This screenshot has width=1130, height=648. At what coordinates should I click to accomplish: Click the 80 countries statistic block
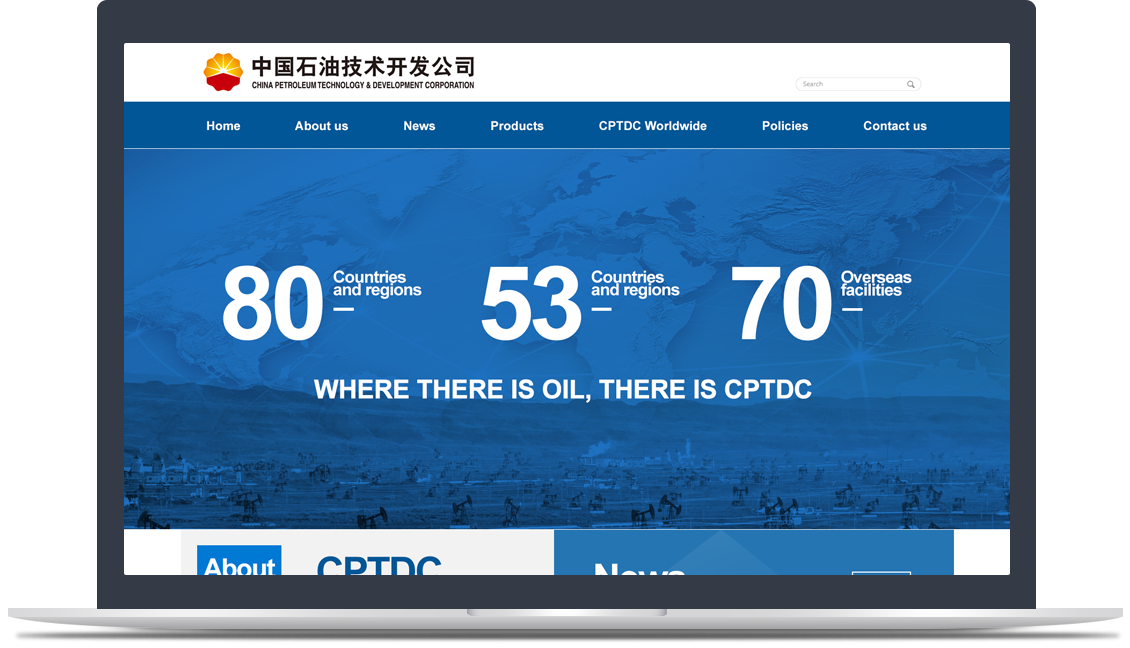pyautogui.click(x=320, y=300)
